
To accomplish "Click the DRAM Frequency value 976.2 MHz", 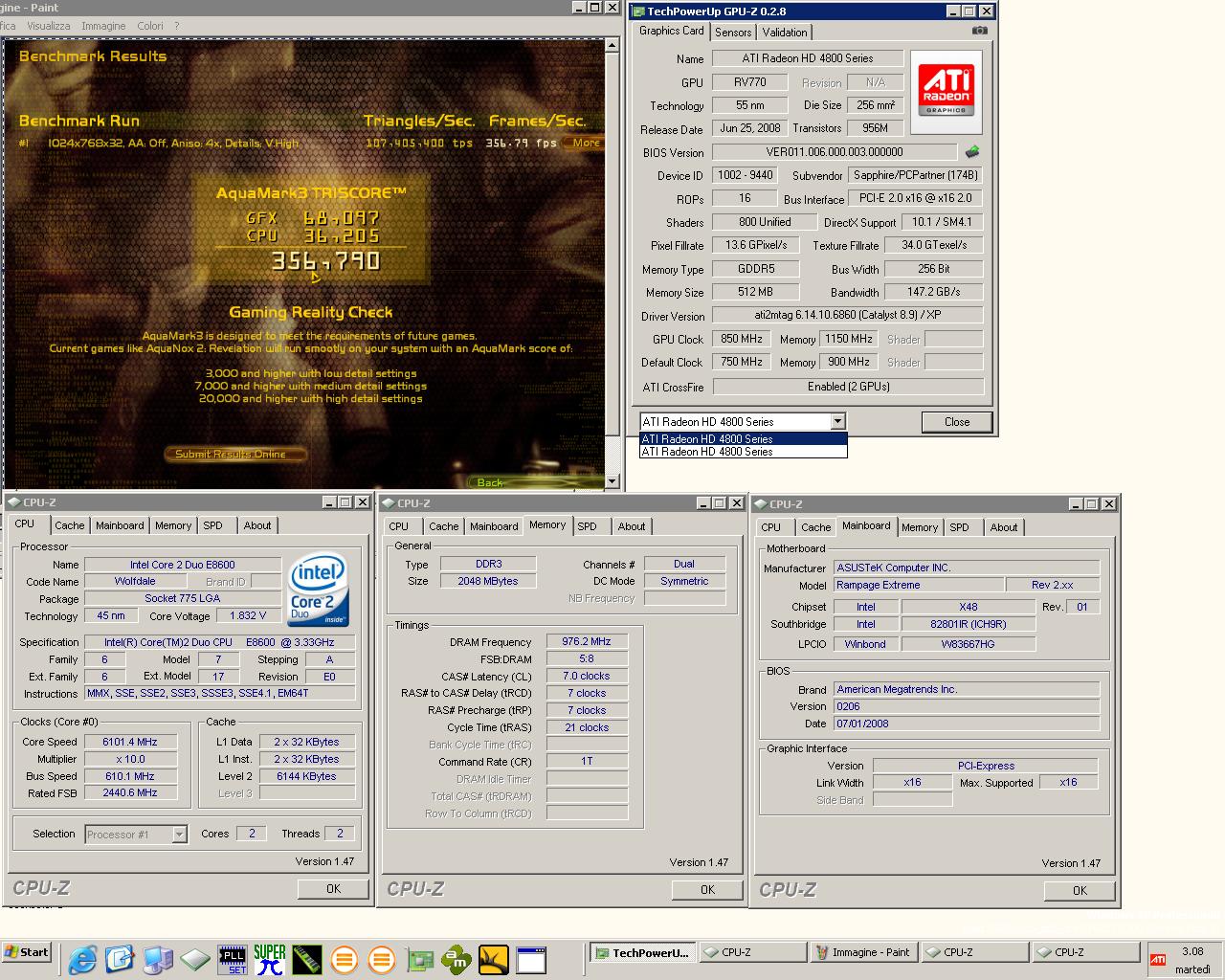I will tap(587, 642).
